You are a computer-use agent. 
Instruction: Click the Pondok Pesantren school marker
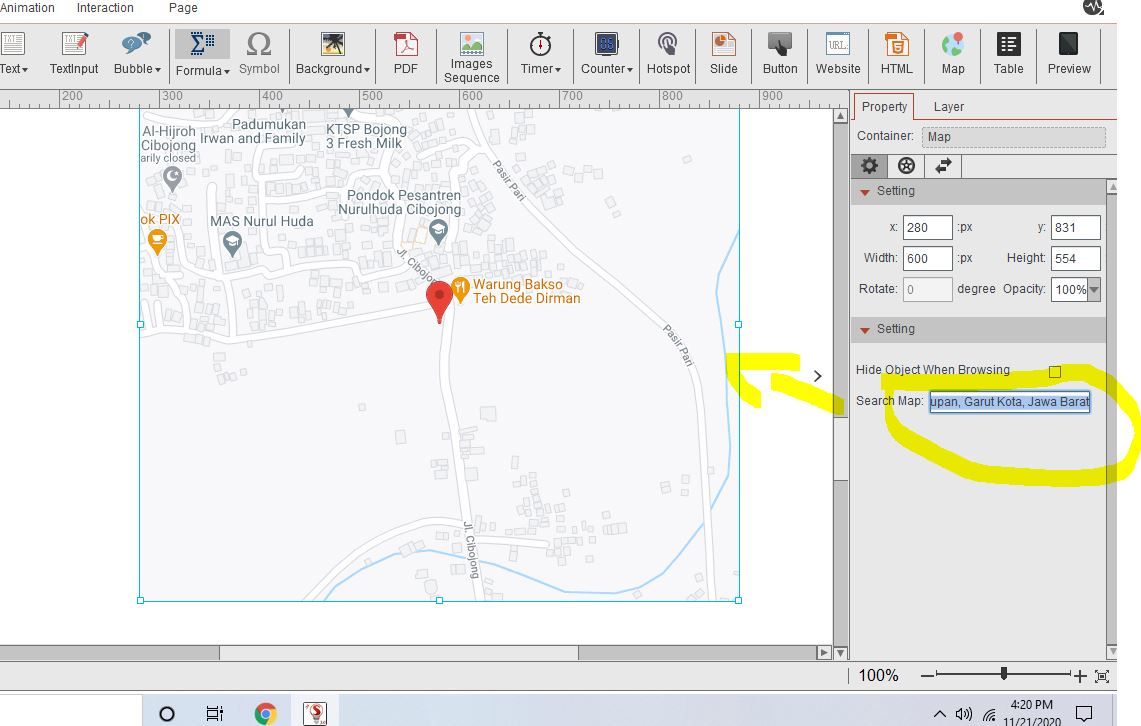[x=438, y=232]
